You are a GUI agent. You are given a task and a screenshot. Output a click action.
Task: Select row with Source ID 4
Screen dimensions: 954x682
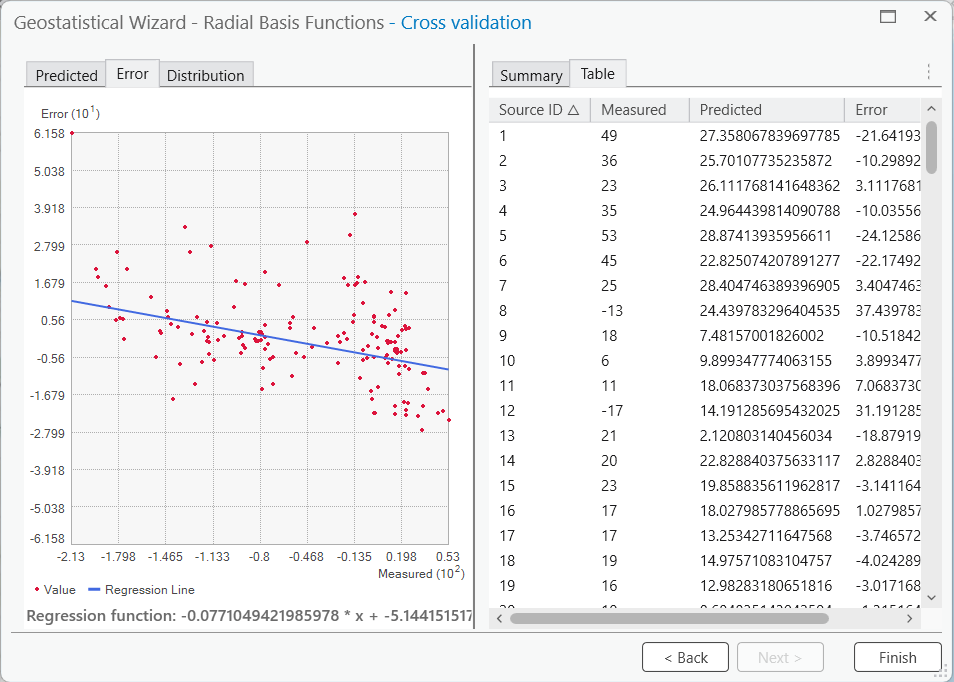pyautogui.click(x=705, y=211)
